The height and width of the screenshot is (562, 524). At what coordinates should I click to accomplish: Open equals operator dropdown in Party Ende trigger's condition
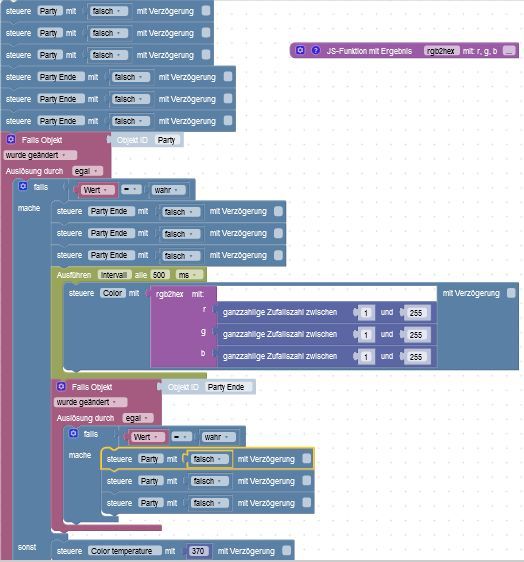tap(181, 437)
